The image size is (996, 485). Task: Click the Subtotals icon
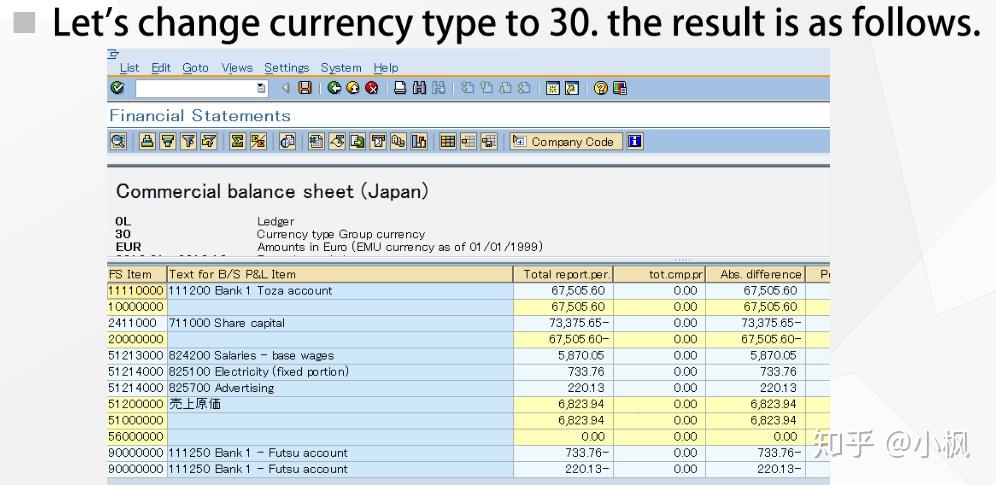pyautogui.click(x=258, y=142)
